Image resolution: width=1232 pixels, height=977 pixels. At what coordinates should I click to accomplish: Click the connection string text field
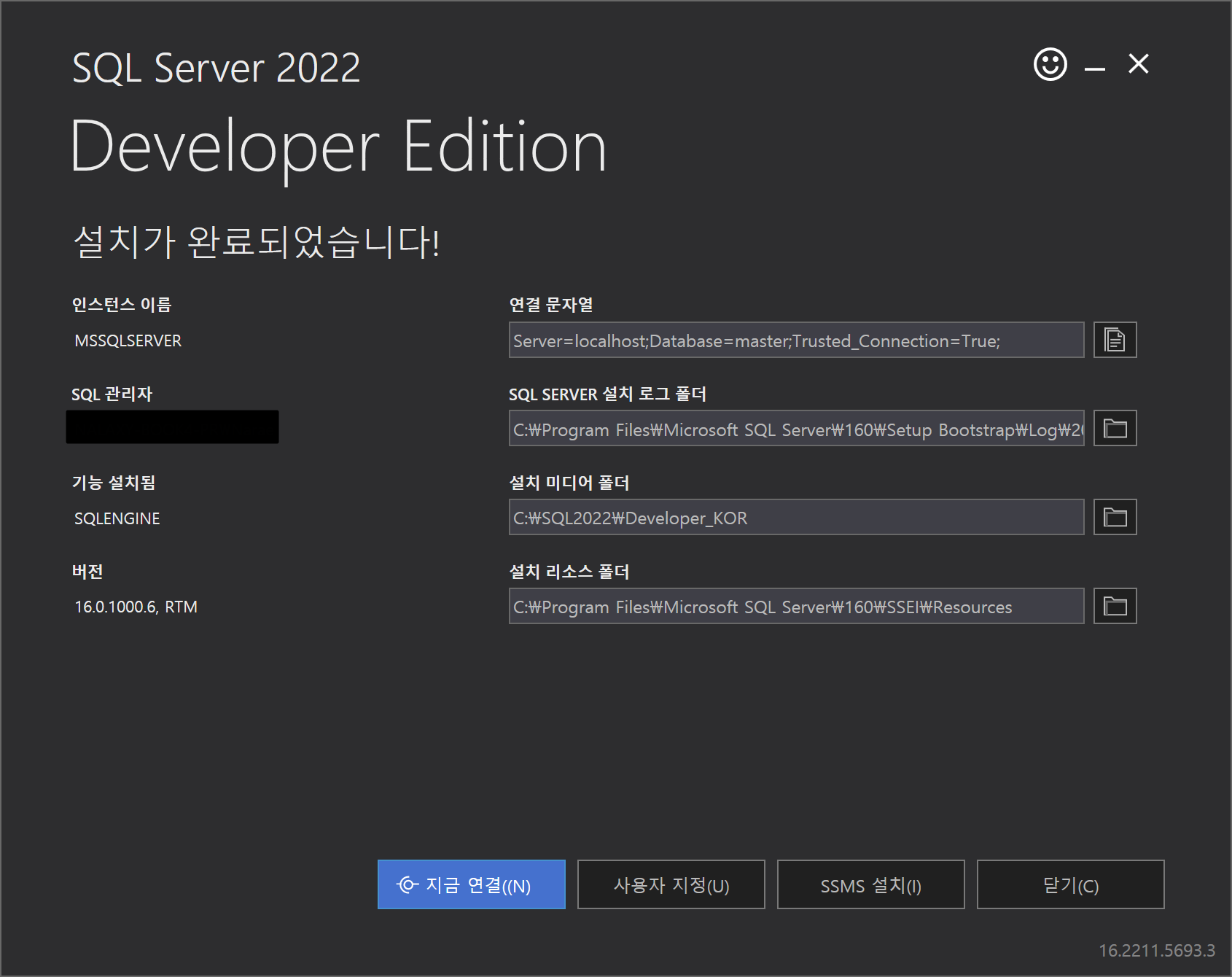796,340
